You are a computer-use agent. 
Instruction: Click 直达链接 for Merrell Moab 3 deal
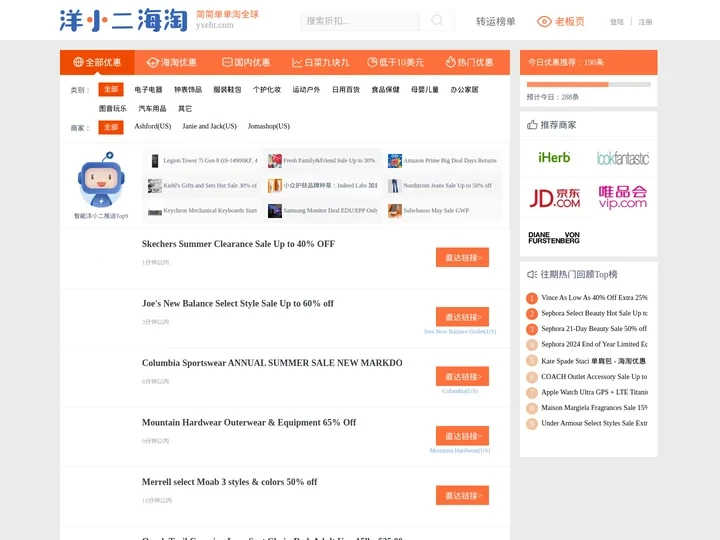pyautogui.click(x=462, y=495)
